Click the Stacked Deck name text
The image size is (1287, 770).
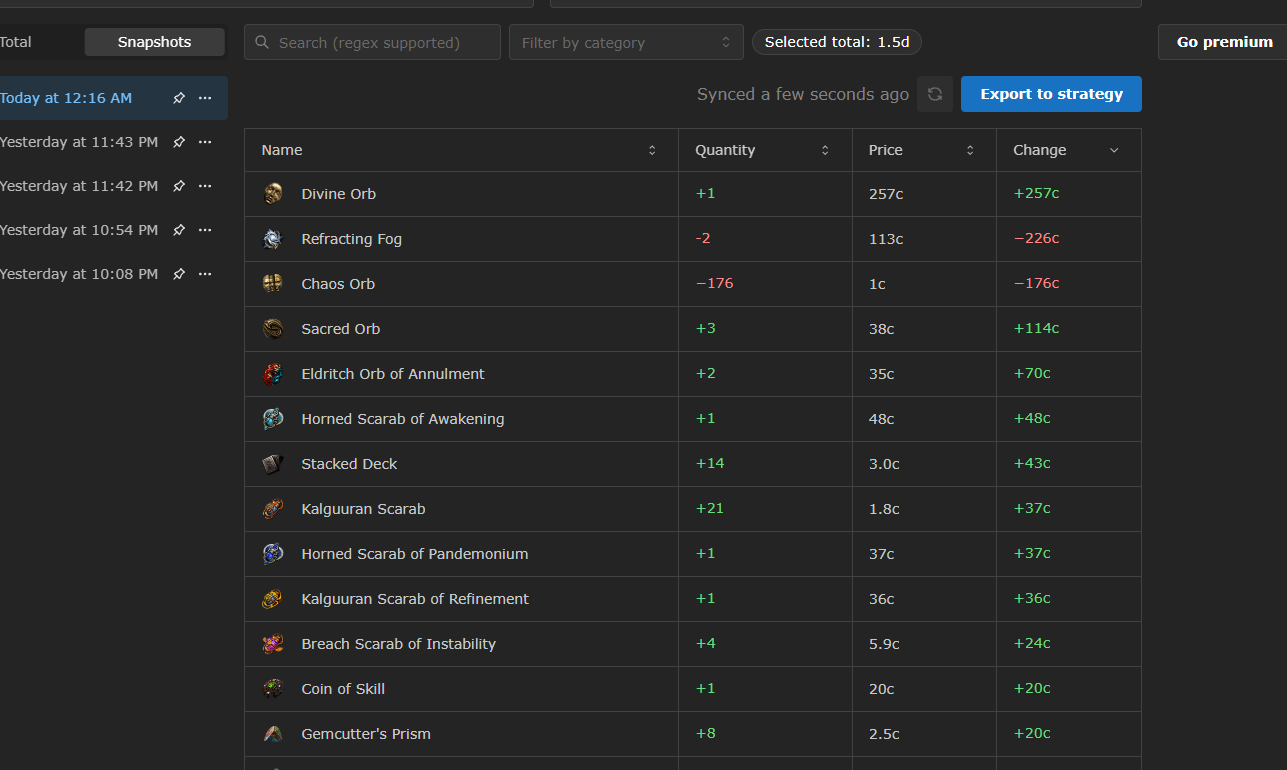point(350,464)
